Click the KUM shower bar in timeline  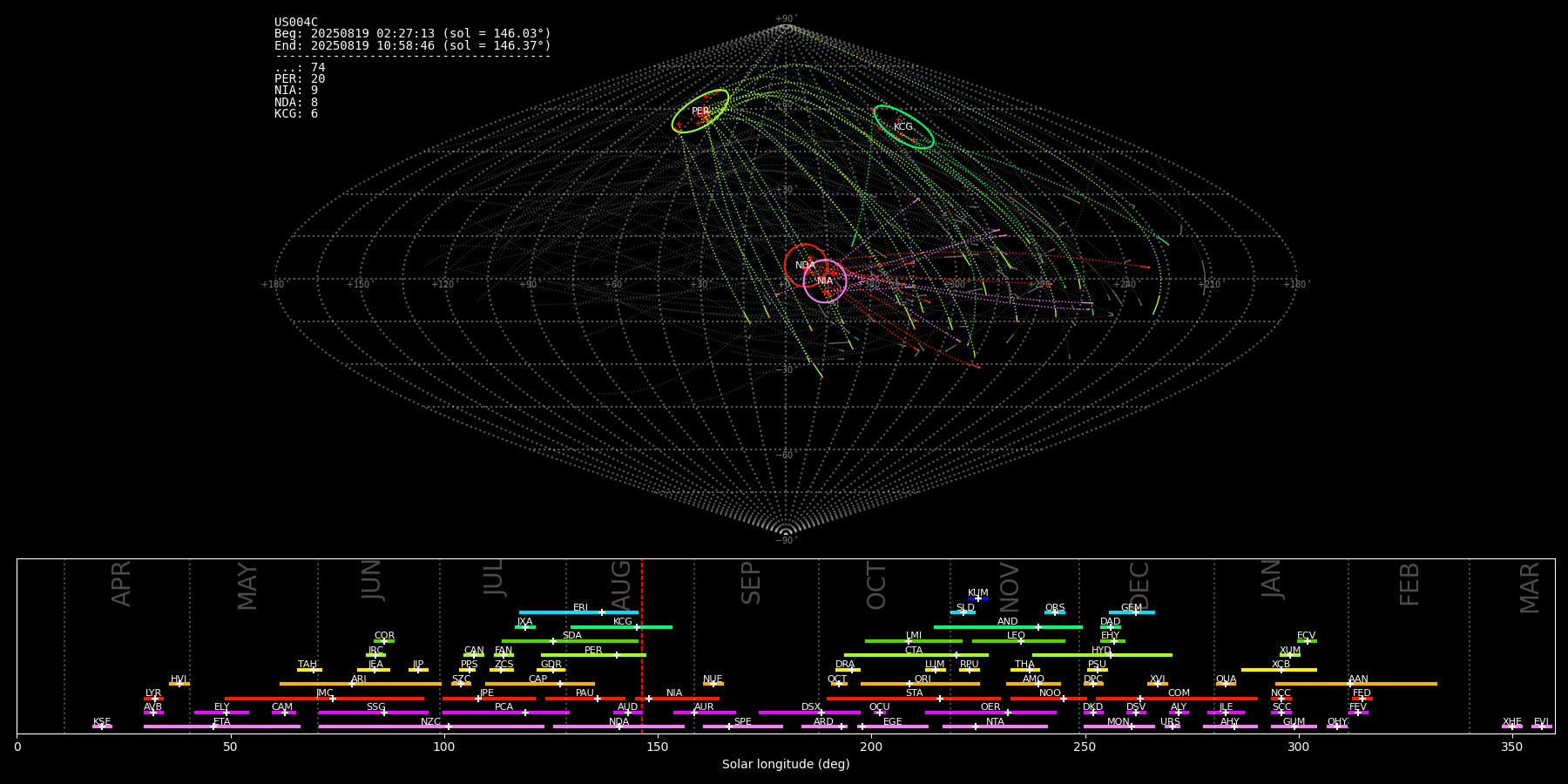coord(978,598)
